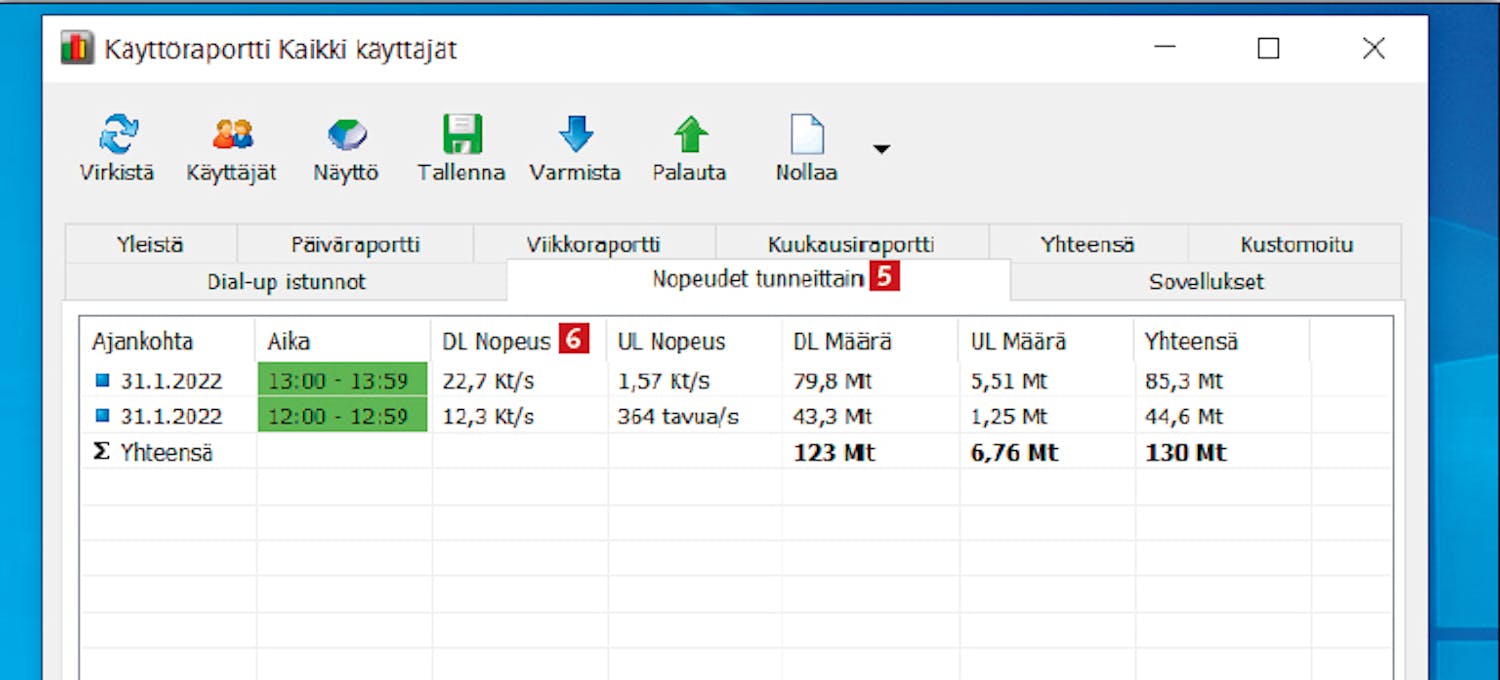Click the Nollaa reset page icon
1500x680 pixels.
point(806,135)
